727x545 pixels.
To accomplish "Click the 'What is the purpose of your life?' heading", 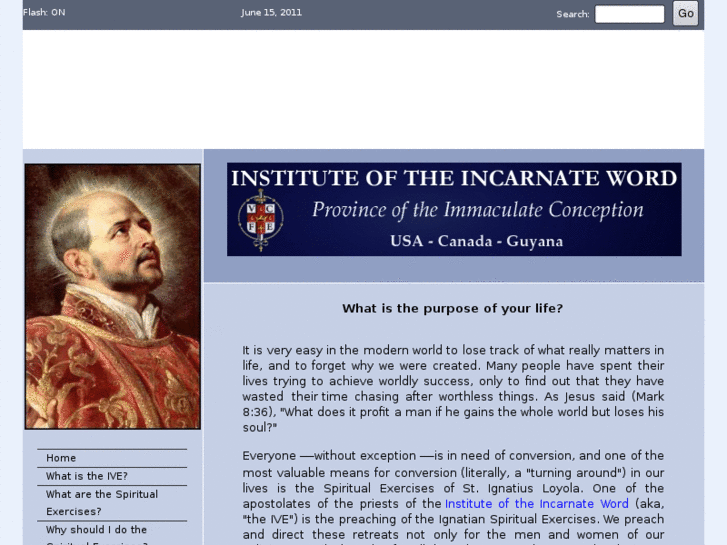I will tap(453, 308).
